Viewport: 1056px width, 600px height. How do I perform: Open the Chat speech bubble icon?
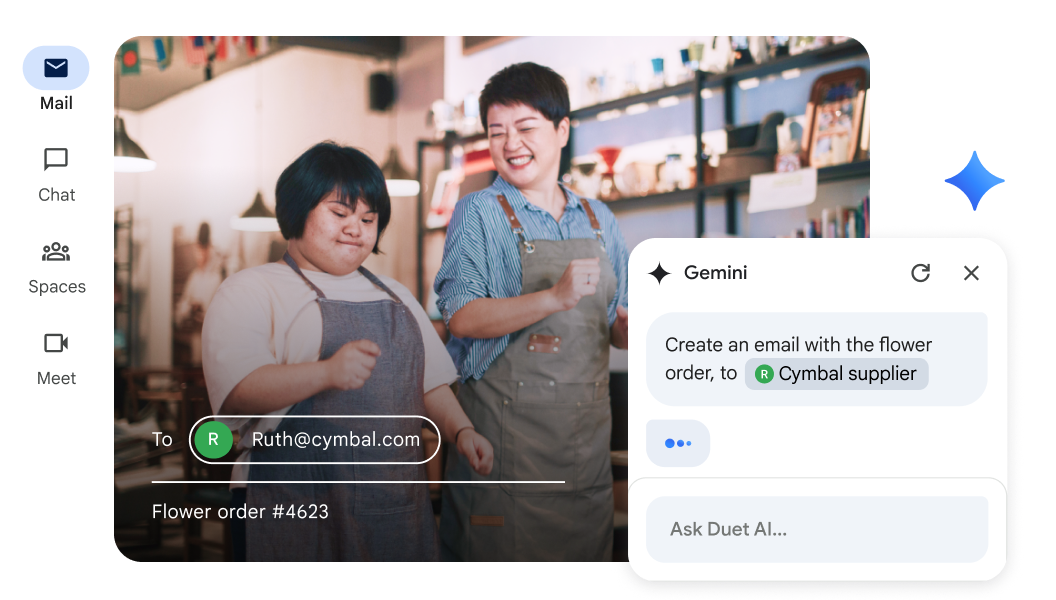click(x=56, y=160)
